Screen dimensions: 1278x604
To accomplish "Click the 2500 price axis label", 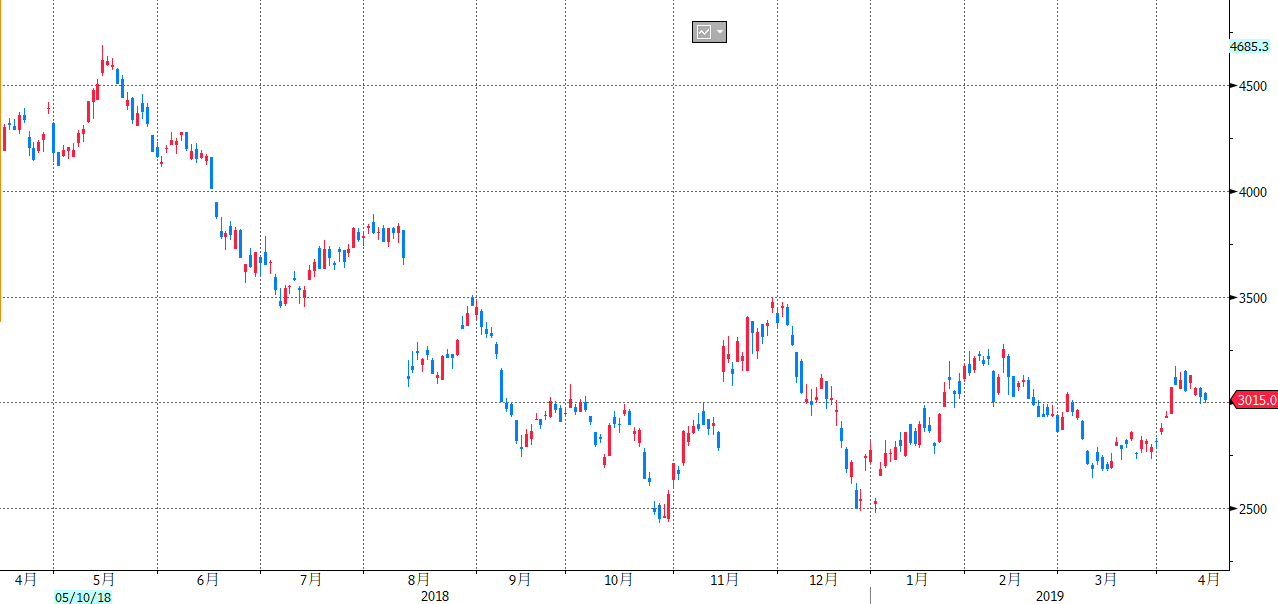I will (1252, 509).
